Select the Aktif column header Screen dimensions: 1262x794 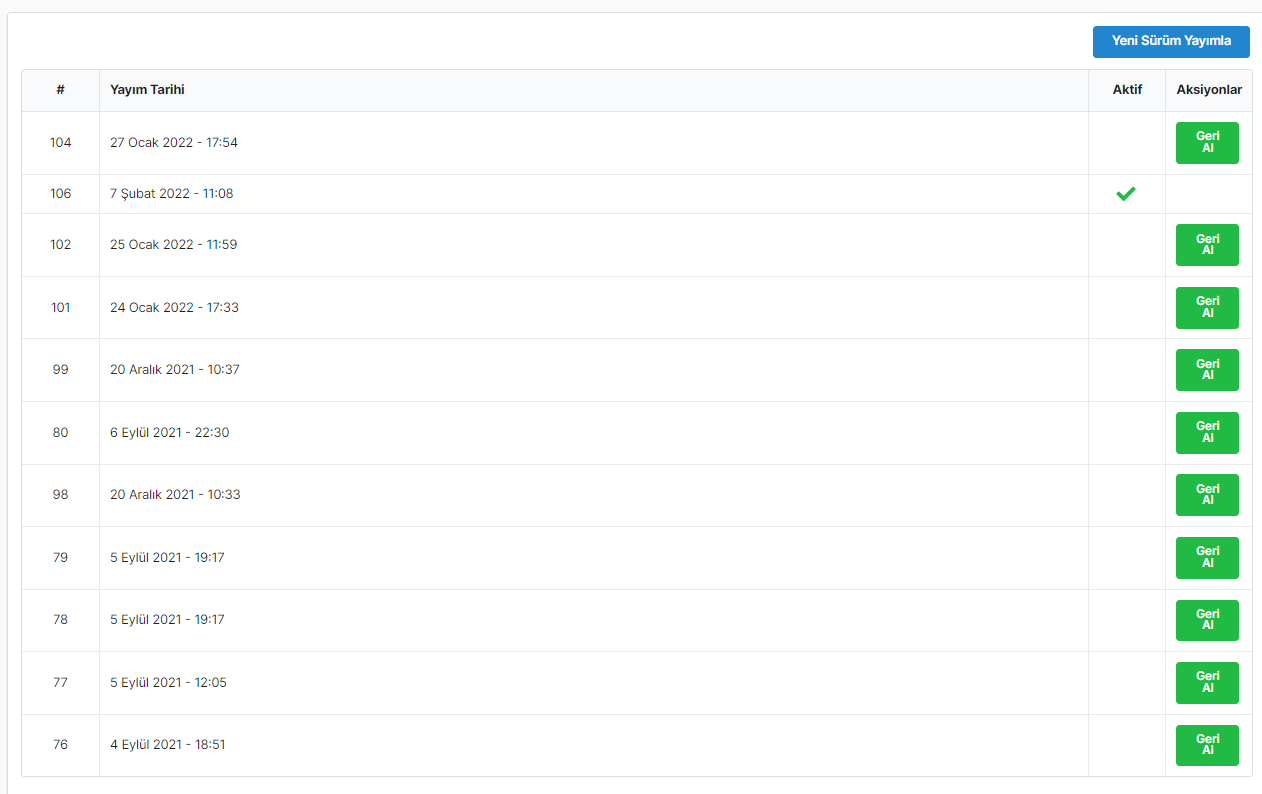(1127, 90)
